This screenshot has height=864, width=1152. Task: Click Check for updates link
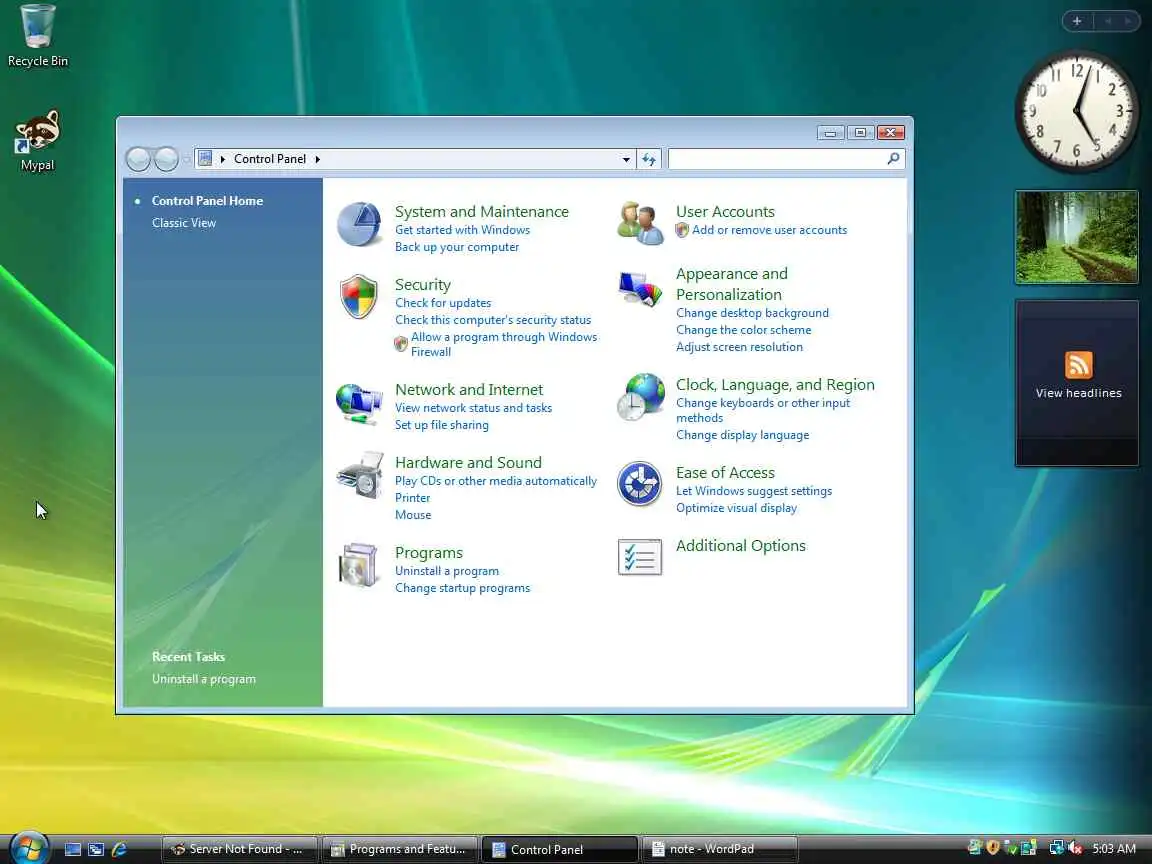pos(443,303)
